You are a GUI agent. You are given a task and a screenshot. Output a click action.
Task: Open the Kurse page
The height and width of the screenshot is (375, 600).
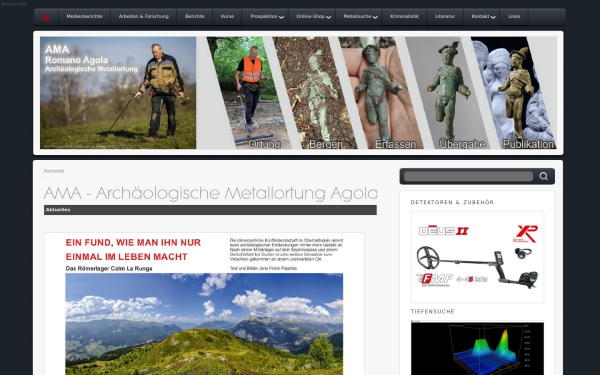point(227,16)
